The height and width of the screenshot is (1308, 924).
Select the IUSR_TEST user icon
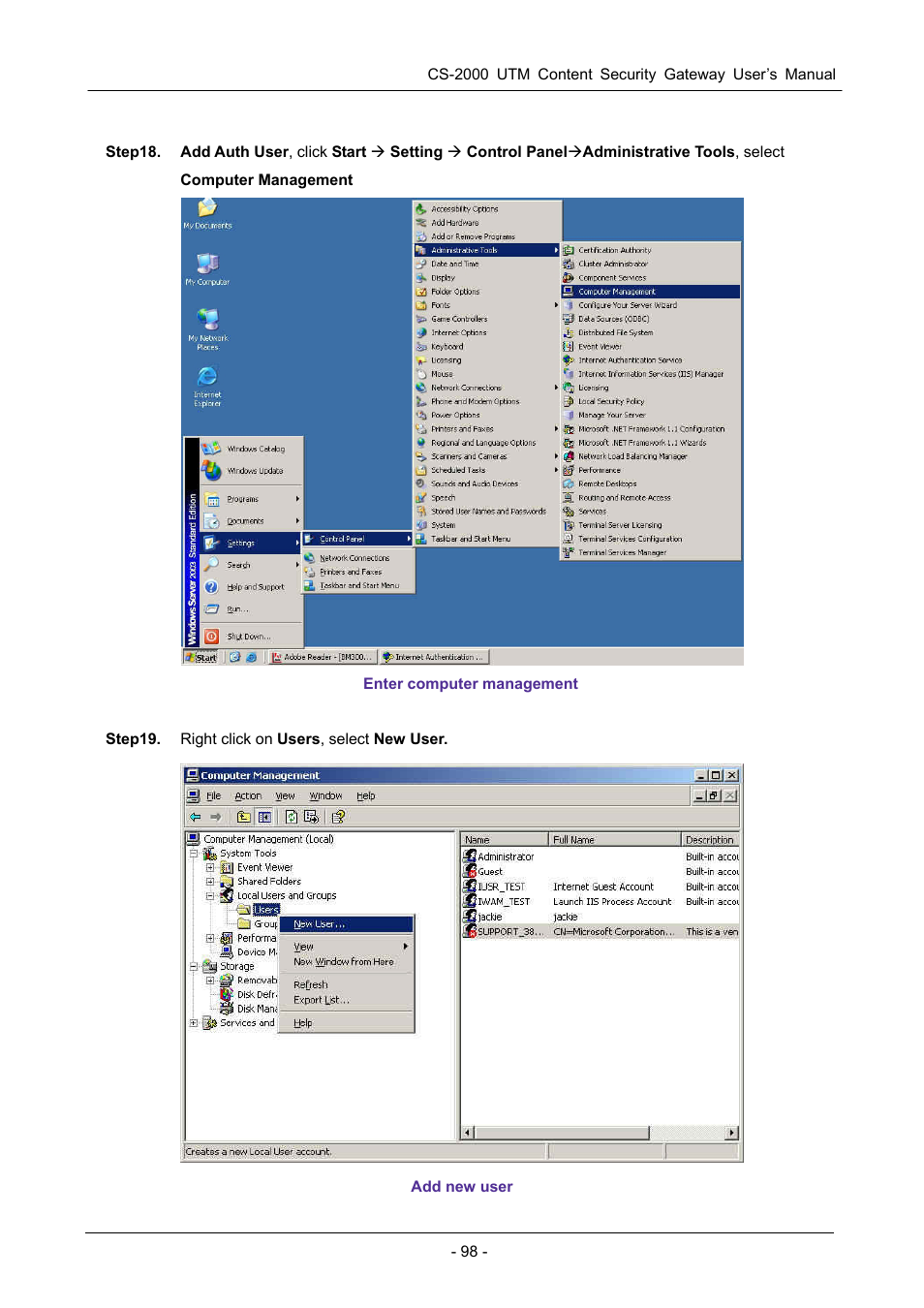[470, 887]
